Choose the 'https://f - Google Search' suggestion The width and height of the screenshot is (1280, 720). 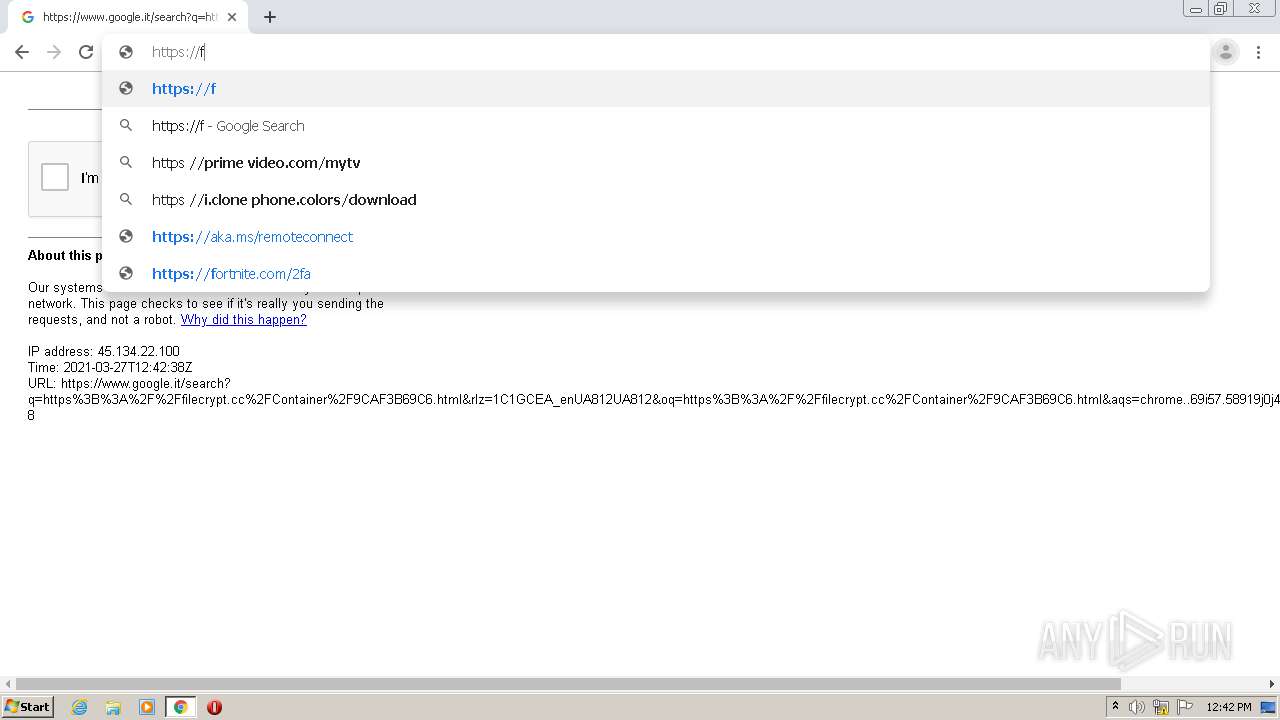[656, 126]
